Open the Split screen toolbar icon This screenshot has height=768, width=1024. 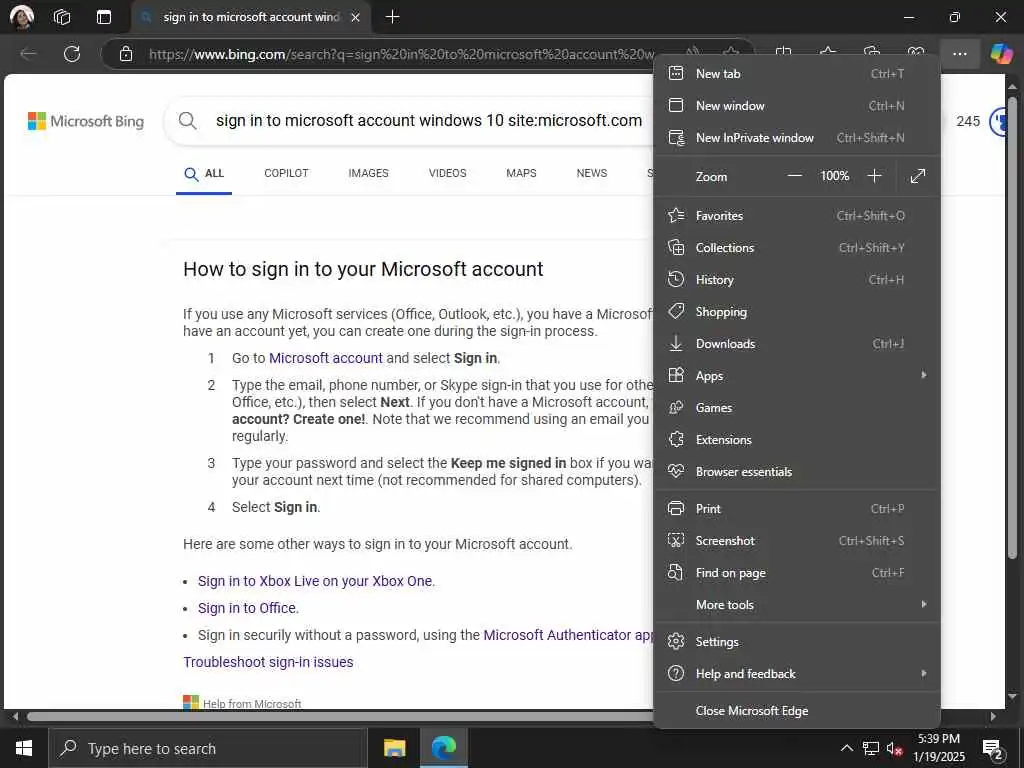(x=784, y=52)
